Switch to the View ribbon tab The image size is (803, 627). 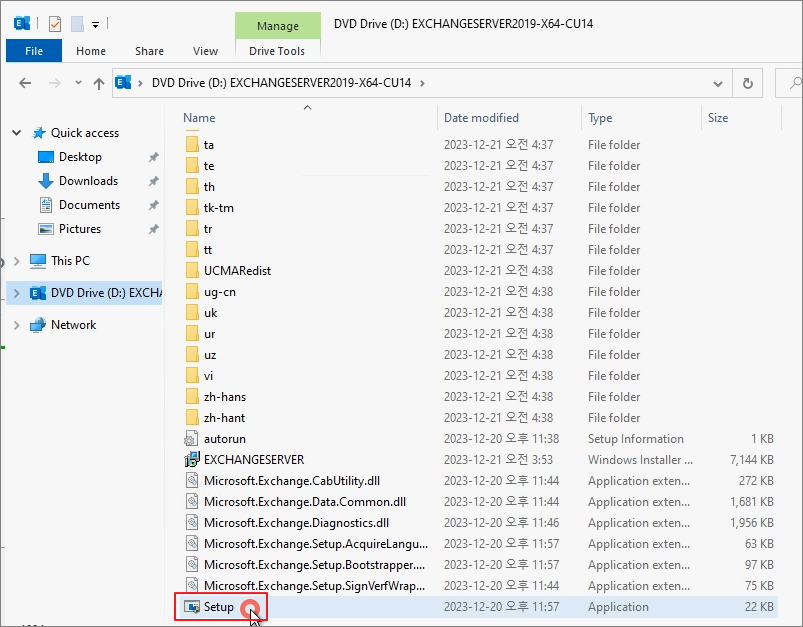coord(205,51)
